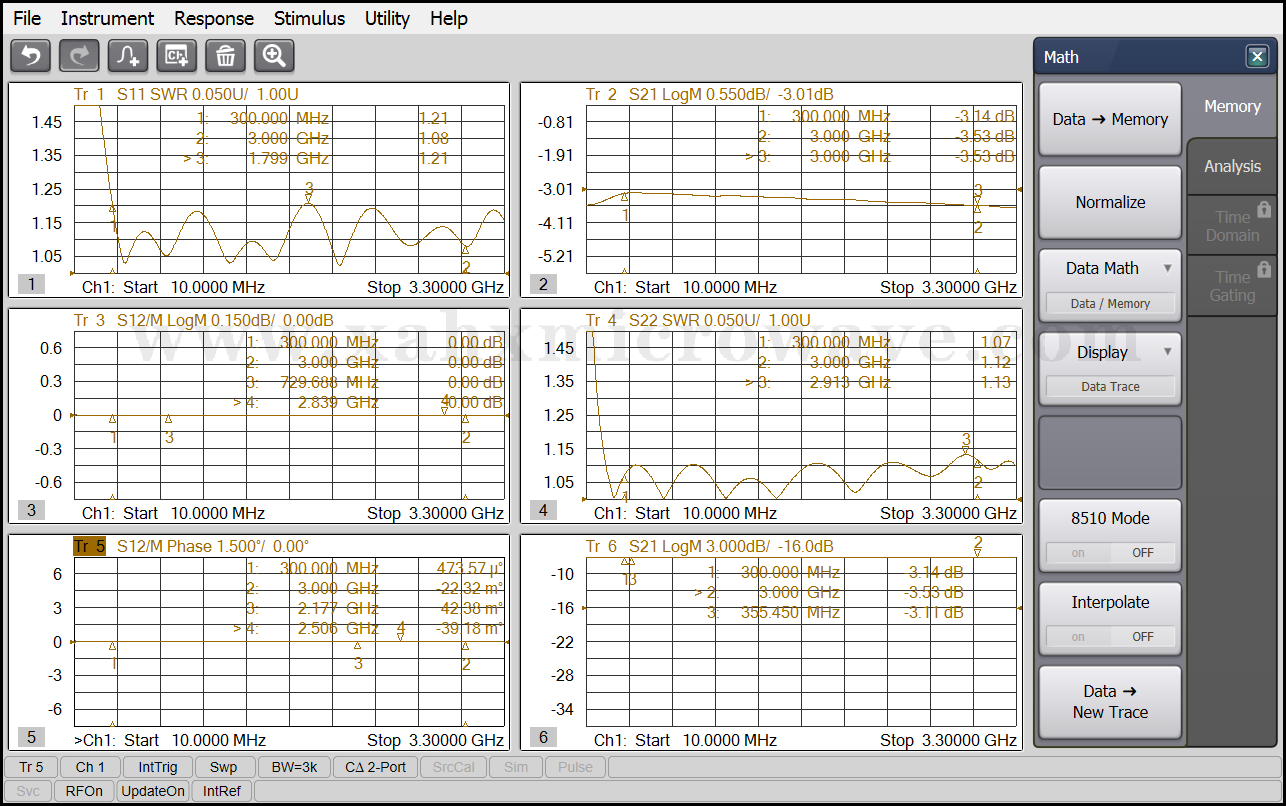Add a new trace with the toolbar icon
The width and height of the screenshot is (1286, 806).
pyautogui.click(x=128, y=56)
